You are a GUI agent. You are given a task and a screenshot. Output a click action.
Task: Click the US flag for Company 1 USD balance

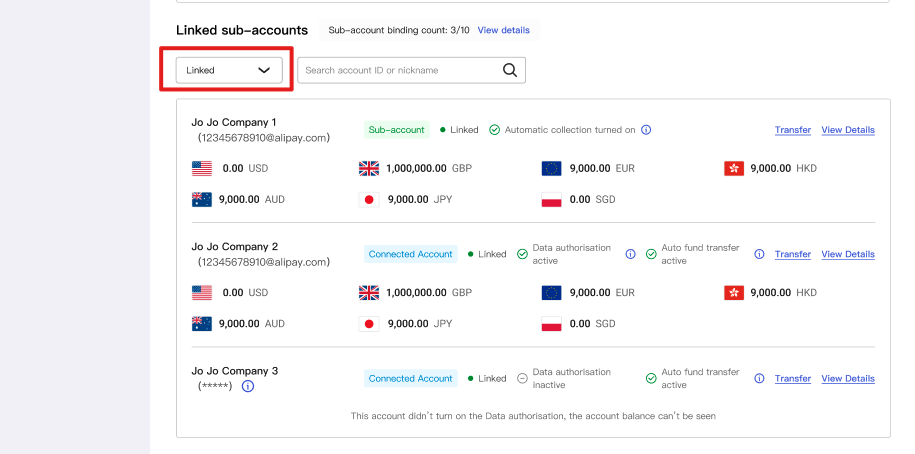[202, 168]
